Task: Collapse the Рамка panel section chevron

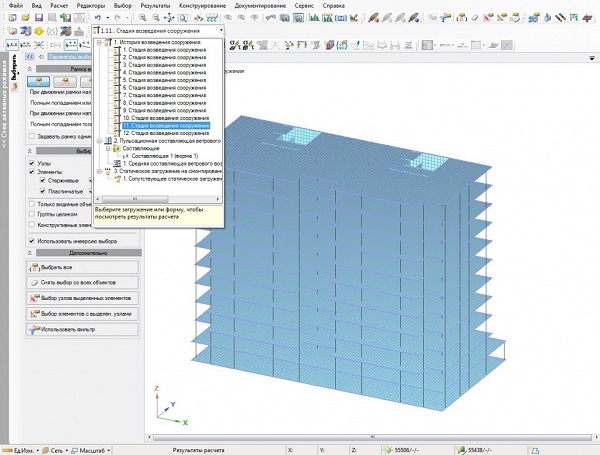Action: [29, 69]
